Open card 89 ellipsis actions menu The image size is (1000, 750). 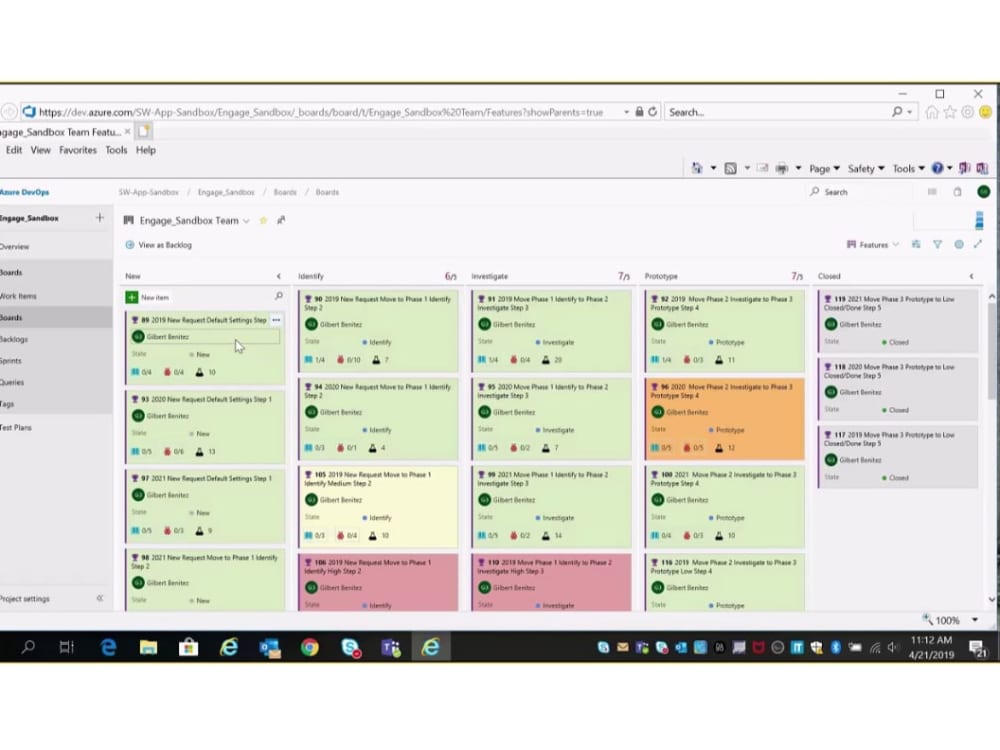(x=276, y=320)
